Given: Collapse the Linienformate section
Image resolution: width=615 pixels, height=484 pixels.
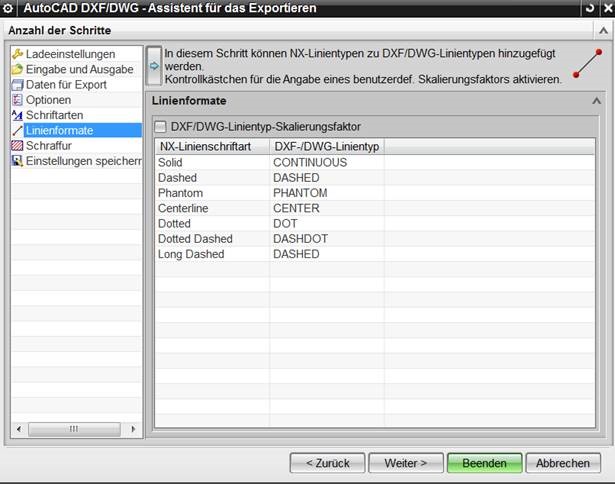Looking at the screenshot, I should coord(596,101).
